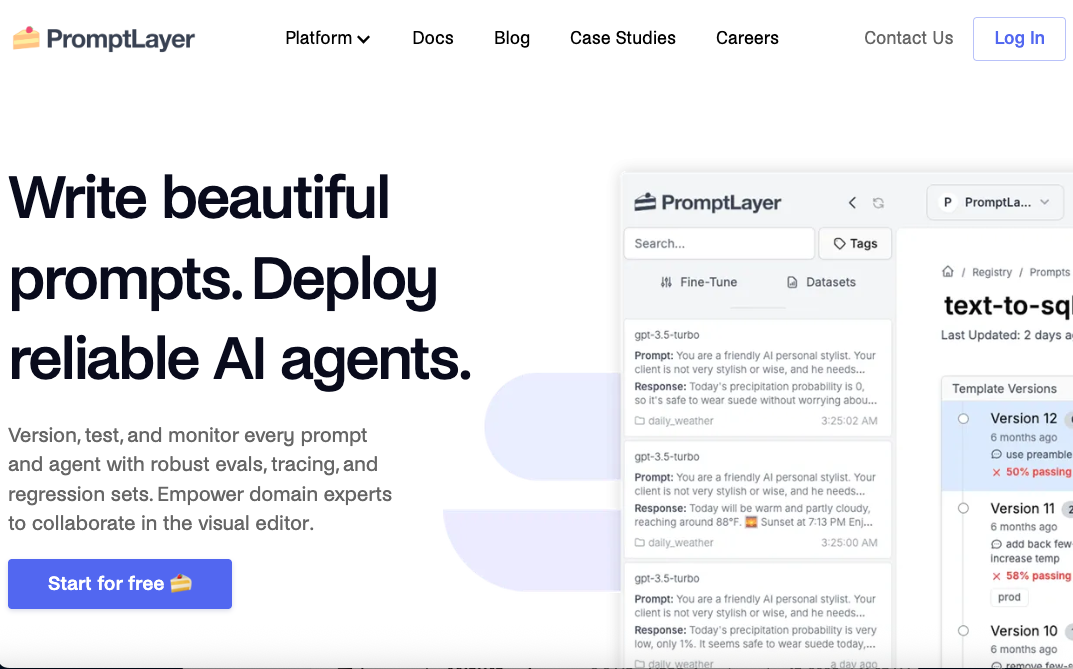Click the red X beside 58% passing
1073x669 pixels.
996,576
